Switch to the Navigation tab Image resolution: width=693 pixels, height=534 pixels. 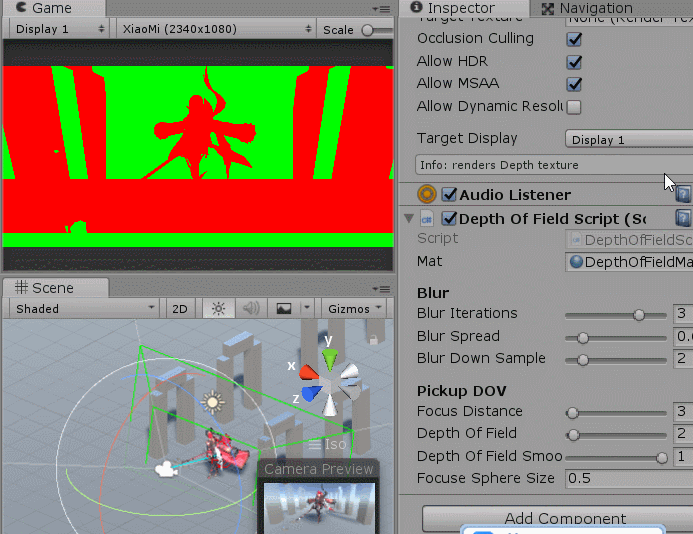tap(588, 8)
